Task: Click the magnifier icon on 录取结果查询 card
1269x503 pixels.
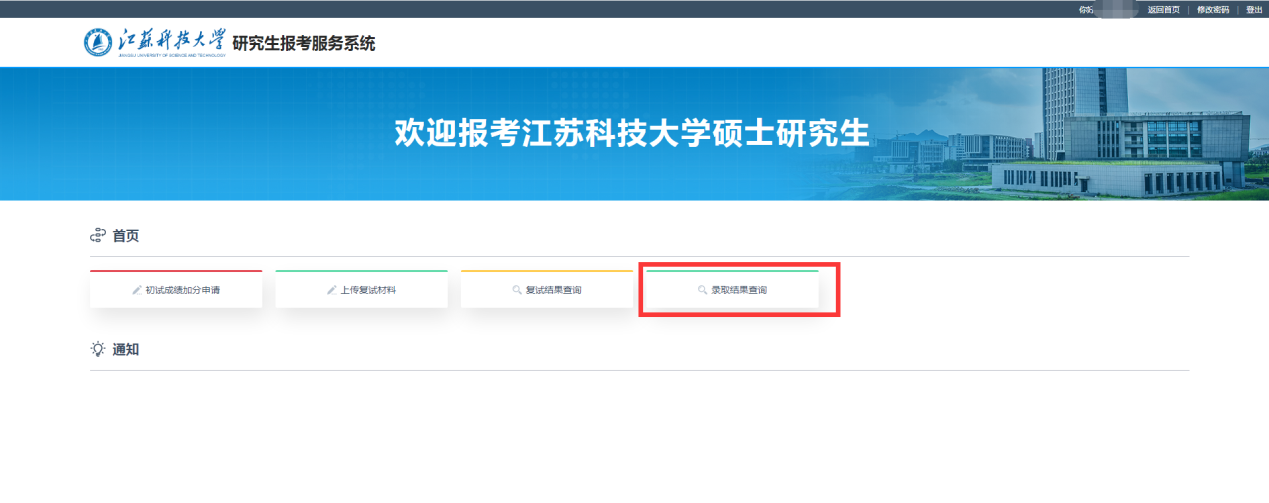Action: click(703, 290)
